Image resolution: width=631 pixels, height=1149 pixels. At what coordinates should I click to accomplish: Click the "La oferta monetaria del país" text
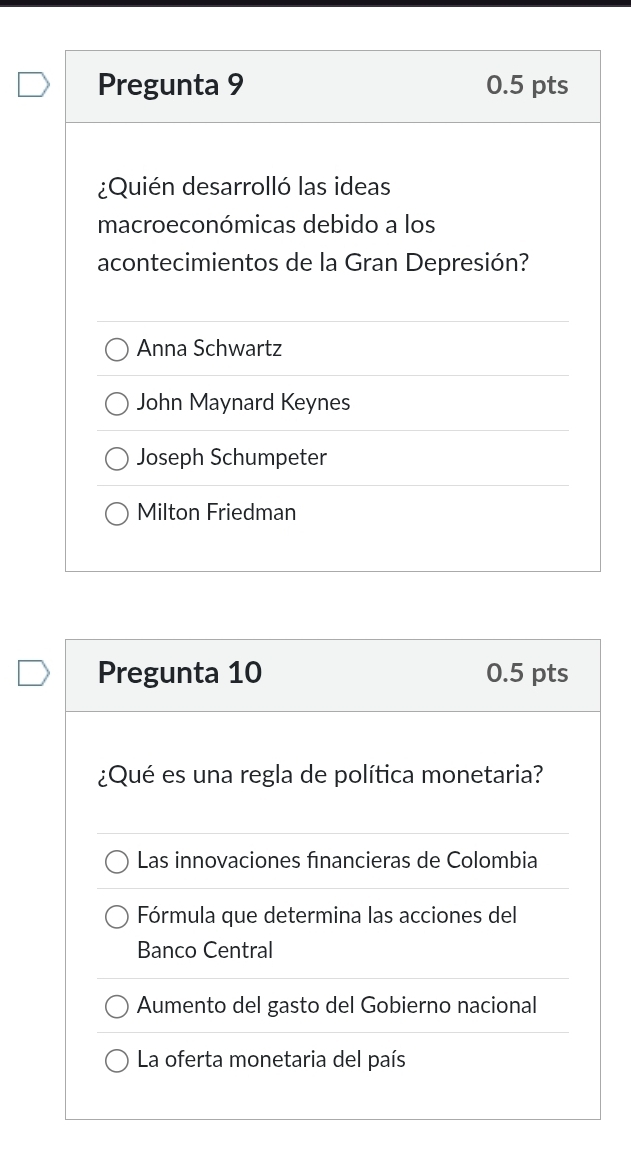point(271,1060)
